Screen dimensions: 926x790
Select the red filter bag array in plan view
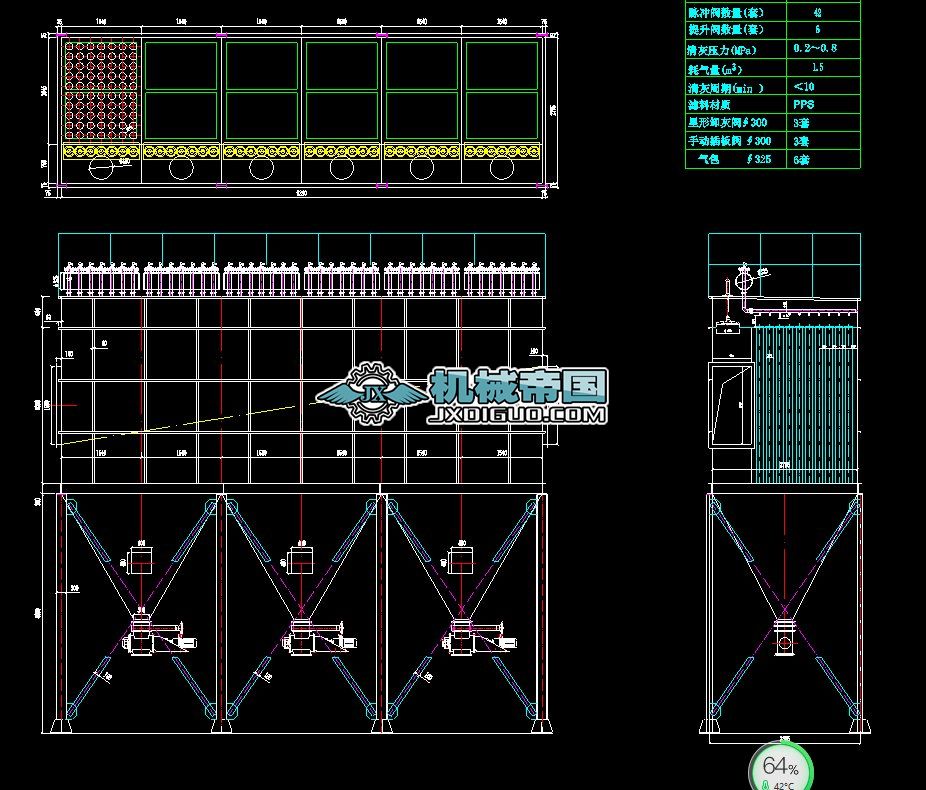coord(101,90)
